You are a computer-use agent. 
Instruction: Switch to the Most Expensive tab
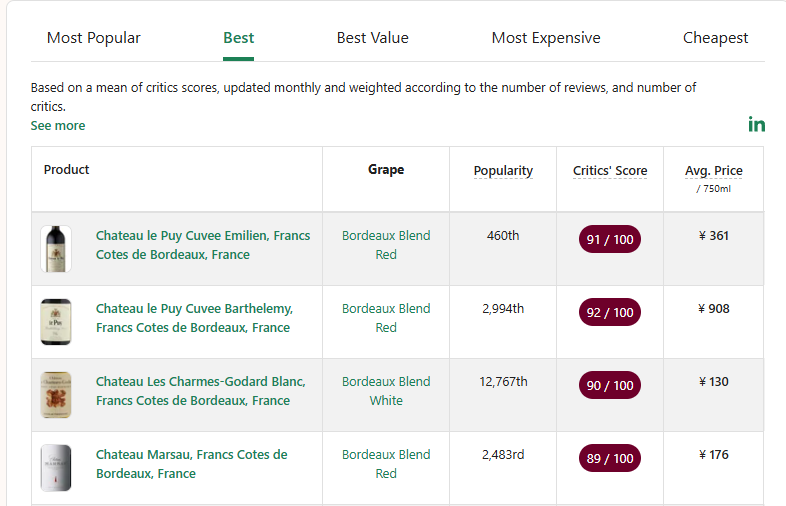pyautogui.click(x=546, y=38)
